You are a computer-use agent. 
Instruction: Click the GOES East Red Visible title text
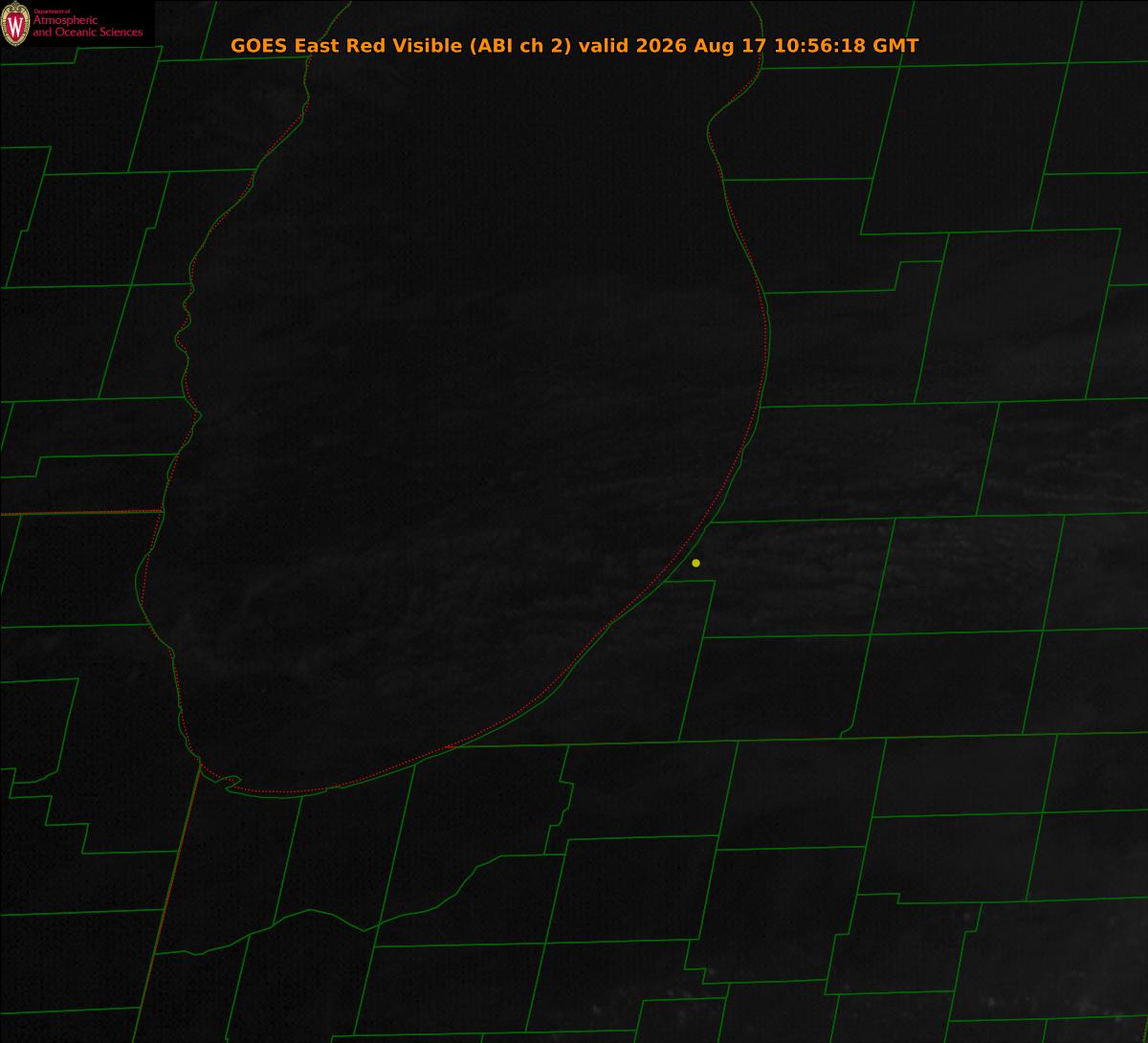[x=575, y=45]
